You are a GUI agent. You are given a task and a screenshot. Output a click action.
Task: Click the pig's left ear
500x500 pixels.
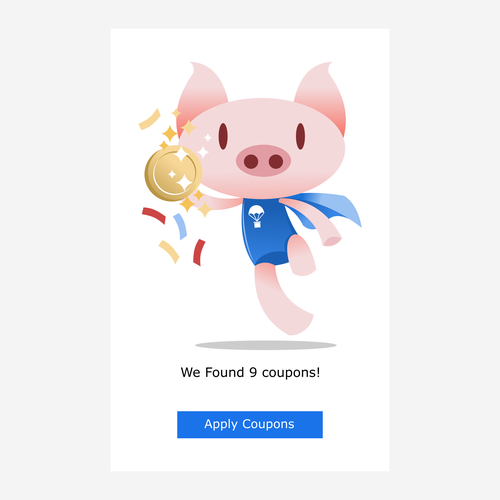coord(200,95)
